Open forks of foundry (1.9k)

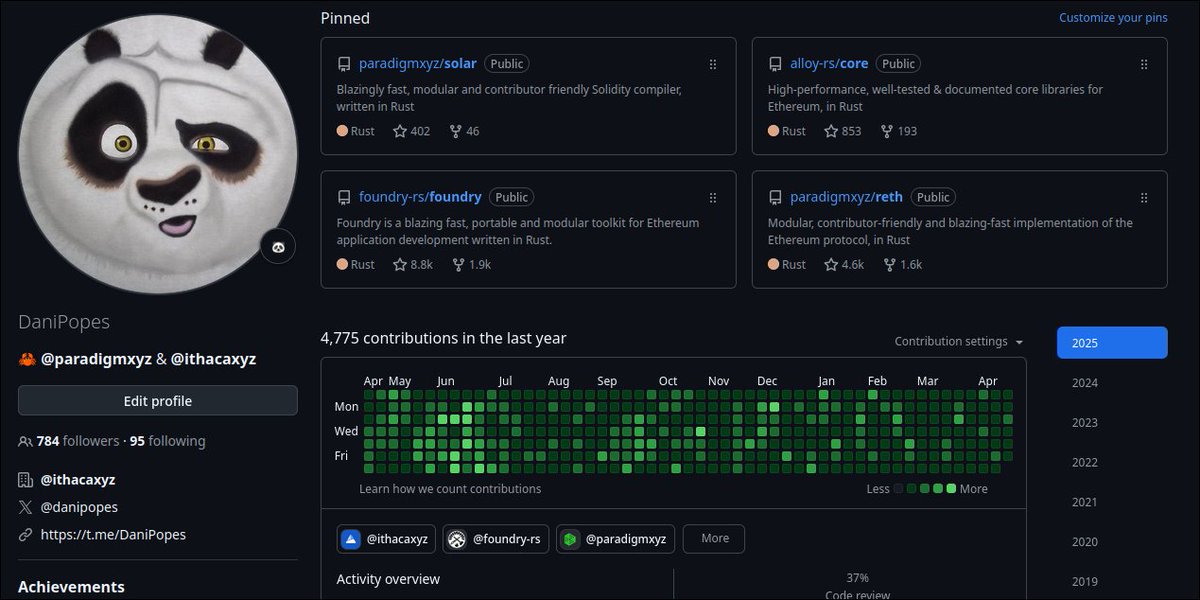(471, 265)
